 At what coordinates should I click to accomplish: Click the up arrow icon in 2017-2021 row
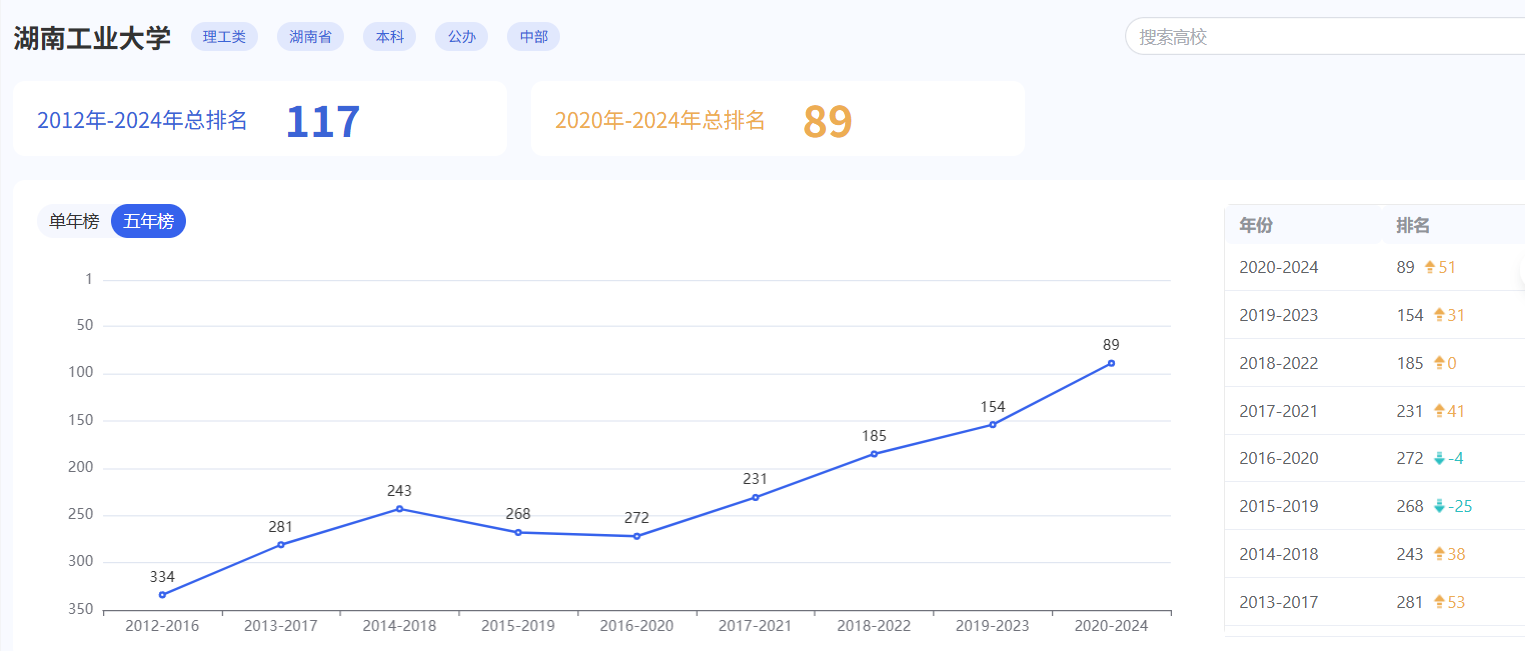(1439, 411)
